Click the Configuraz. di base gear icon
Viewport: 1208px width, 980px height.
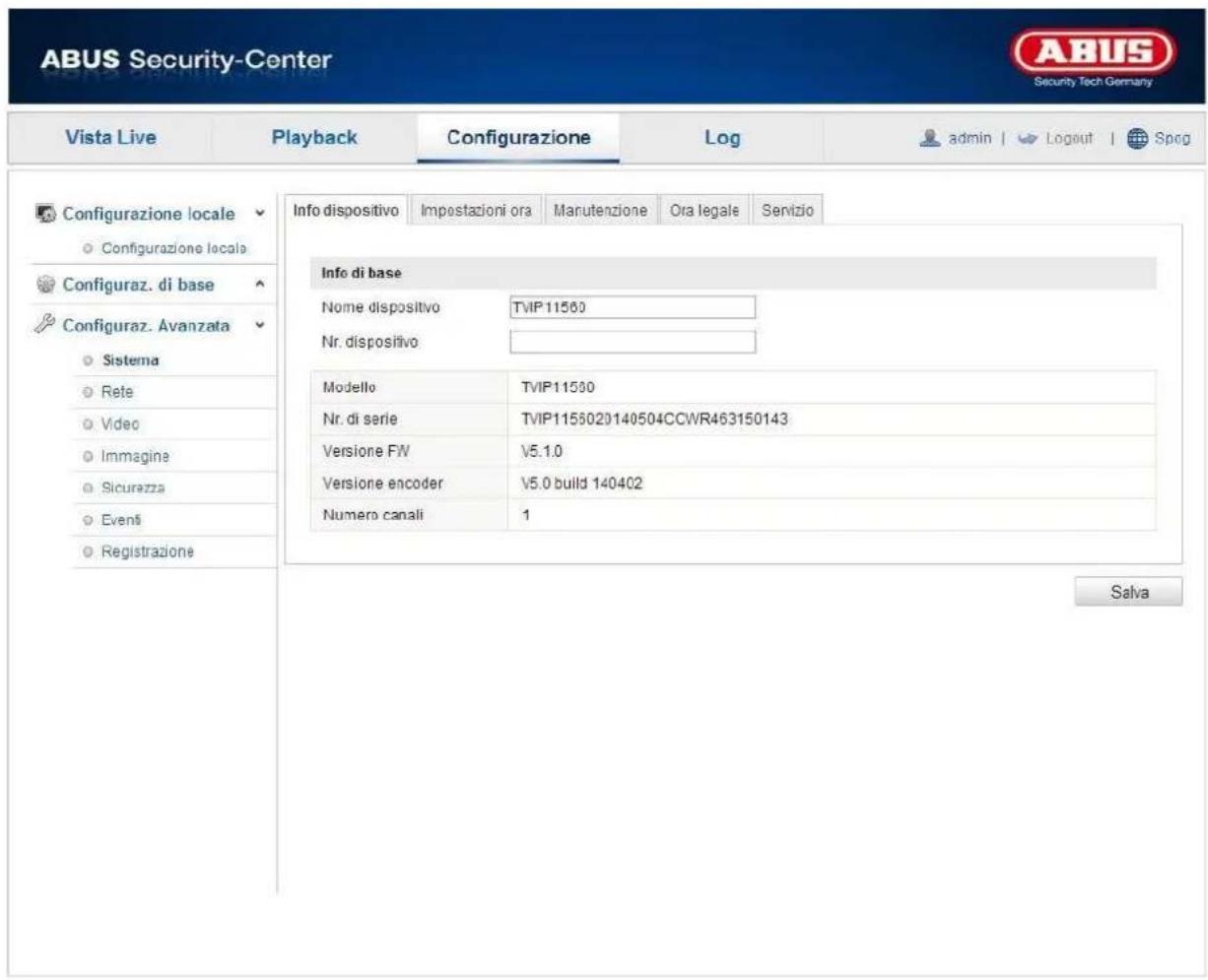coord(46,285)
